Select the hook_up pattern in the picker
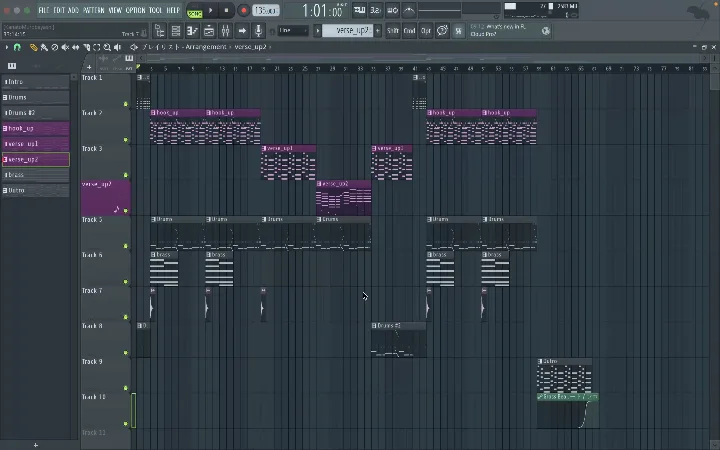 (x=35, y=129)
